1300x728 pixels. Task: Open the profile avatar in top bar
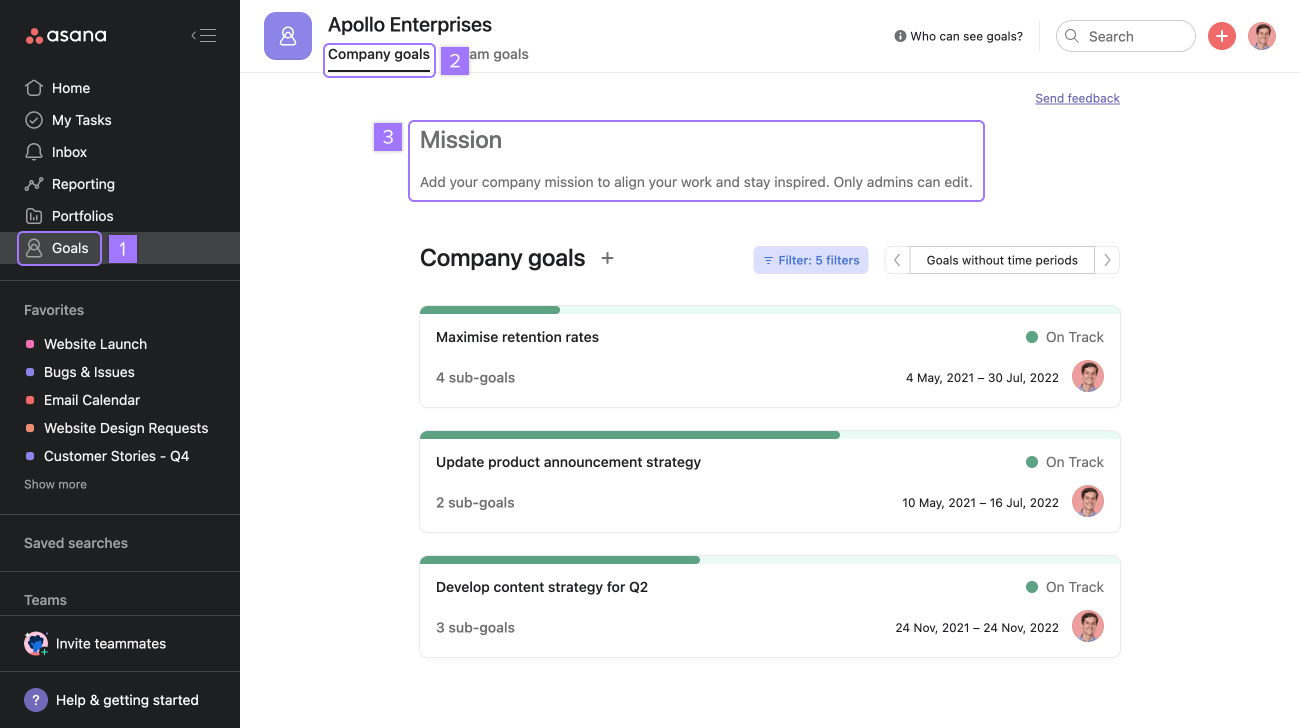pyautogui.click(x=1262, y=36)
